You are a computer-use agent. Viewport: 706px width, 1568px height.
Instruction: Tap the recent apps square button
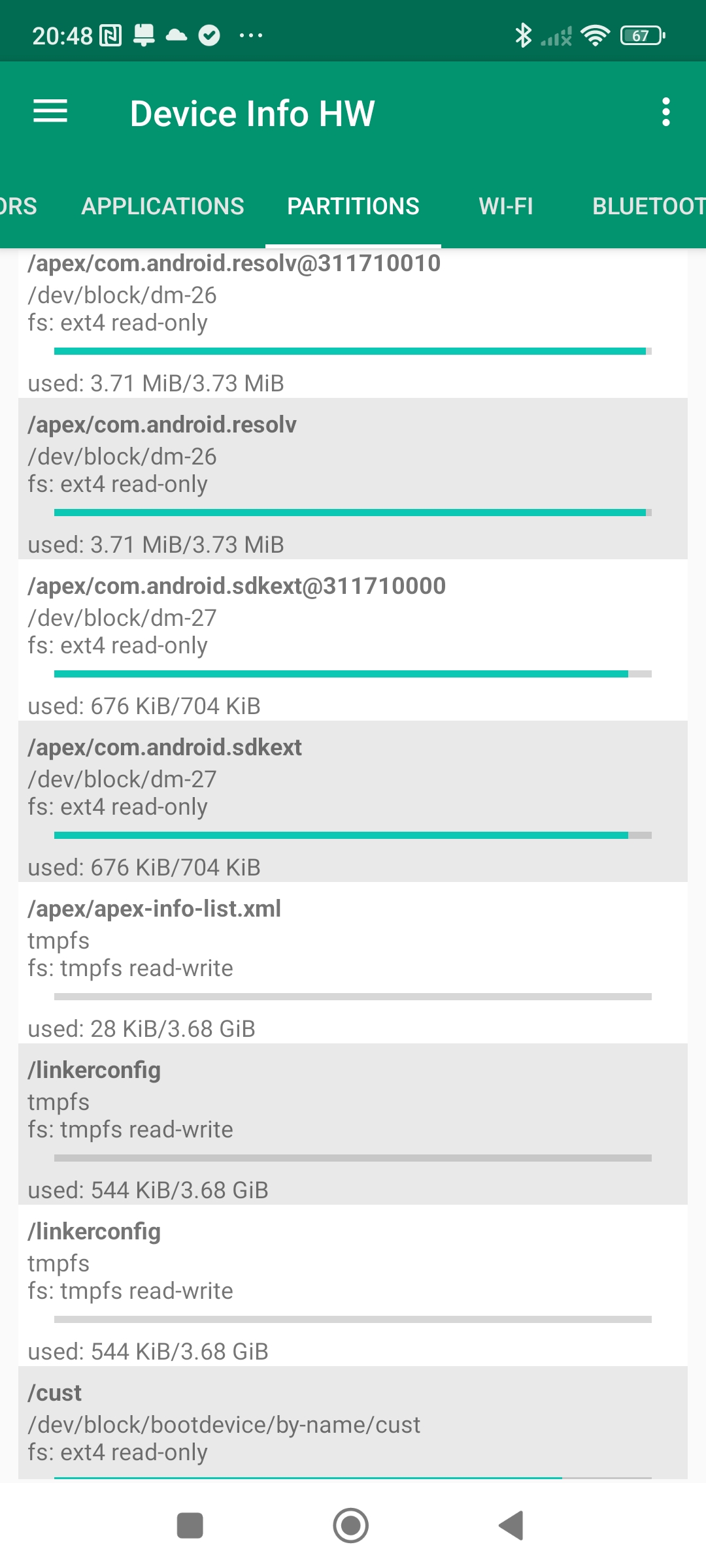click(x=190, y=1526)
